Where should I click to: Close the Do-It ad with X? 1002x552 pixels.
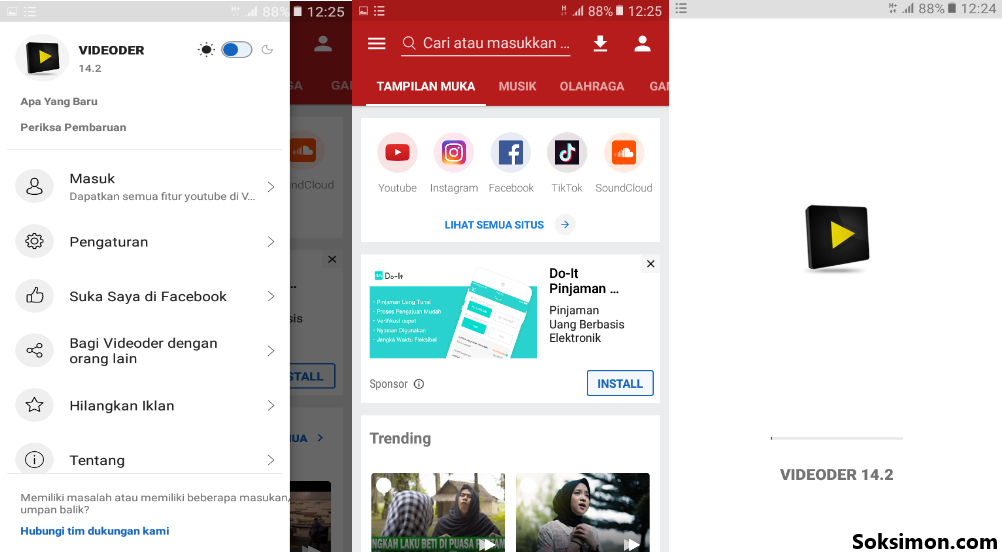[651, 264]
